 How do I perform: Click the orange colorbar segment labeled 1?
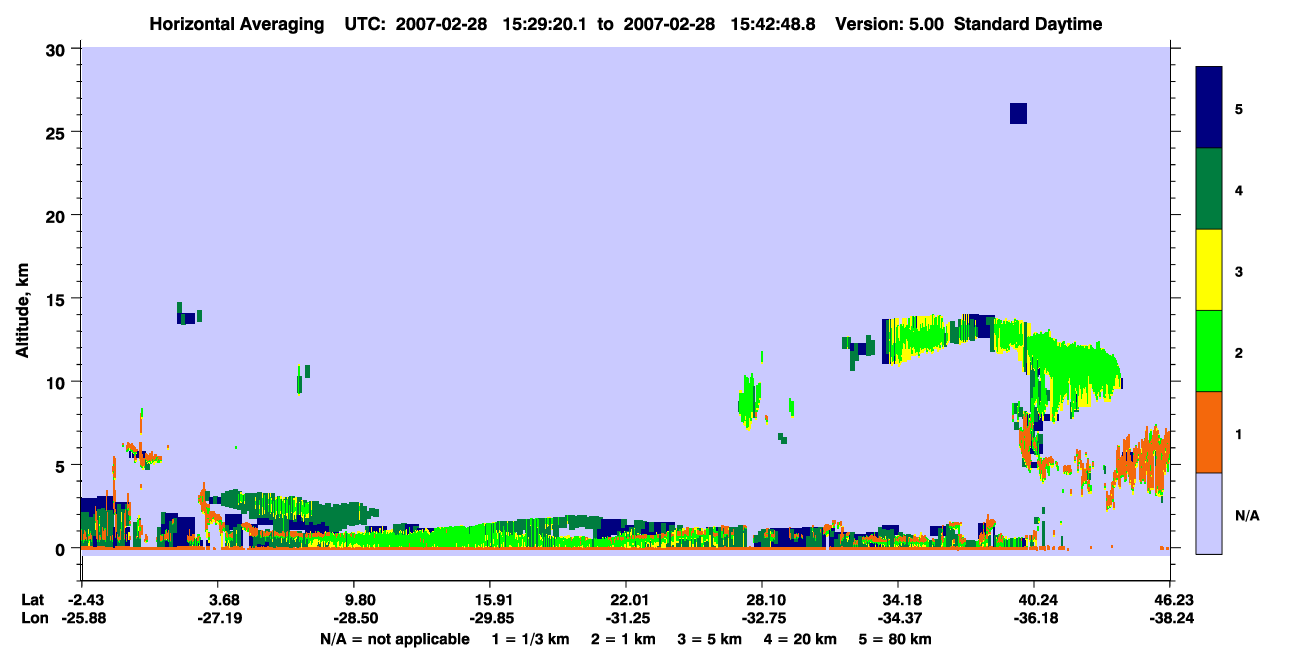[1209, 432]
